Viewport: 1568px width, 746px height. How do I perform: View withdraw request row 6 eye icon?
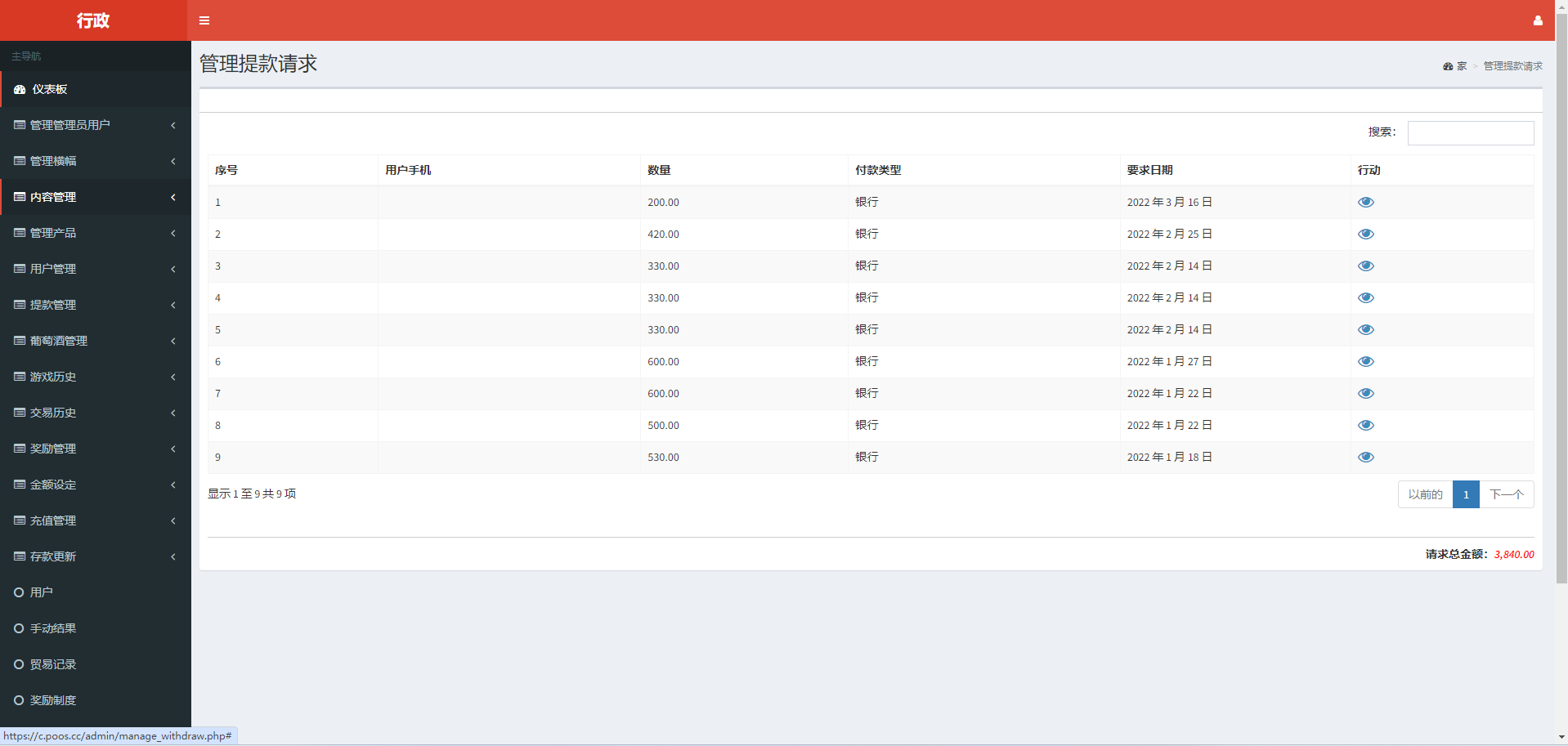pos(1366,361)
